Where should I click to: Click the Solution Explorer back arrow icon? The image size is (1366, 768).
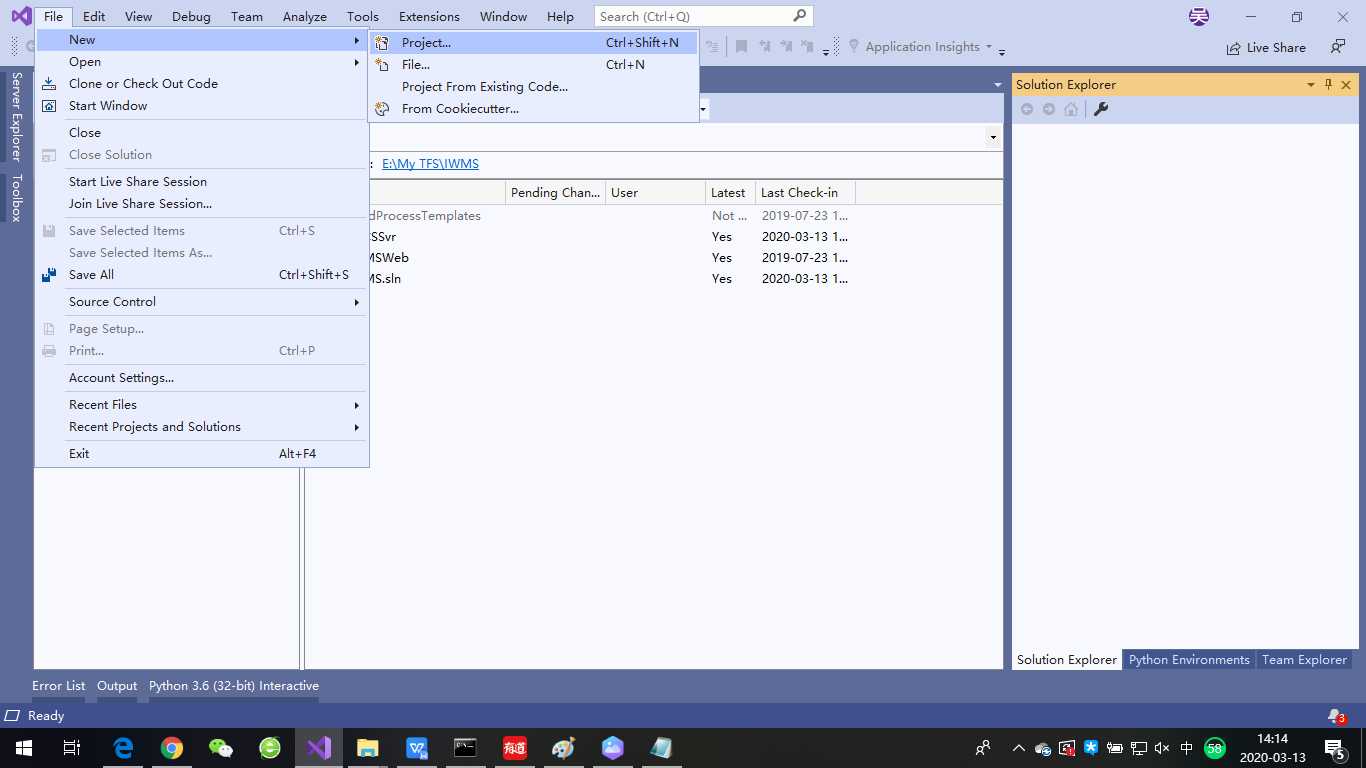point(1027,109)
